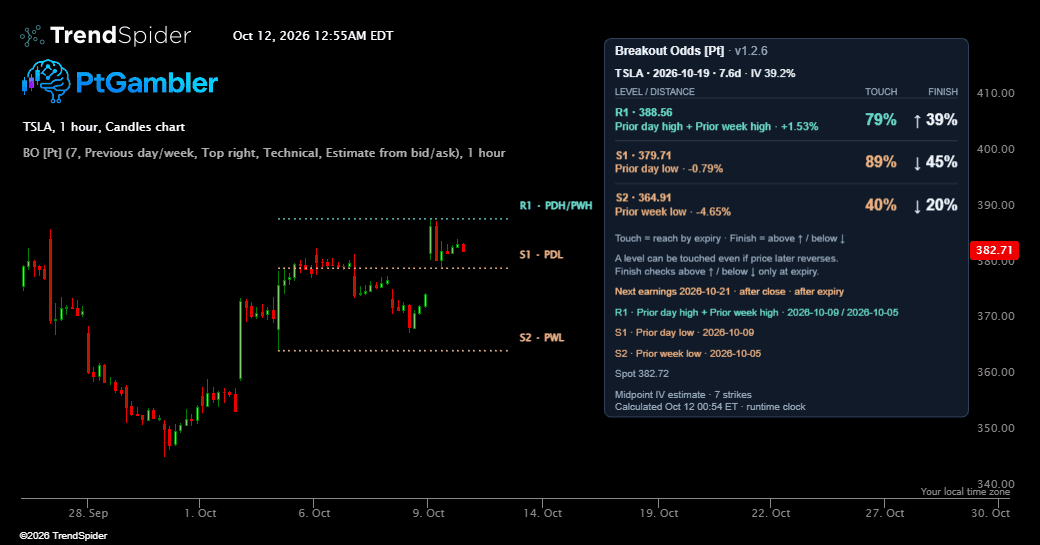Click the '14. Oct' date axis label
Image resolution: width=1040 pixels, height=545 pixels.
coord(543,513)
